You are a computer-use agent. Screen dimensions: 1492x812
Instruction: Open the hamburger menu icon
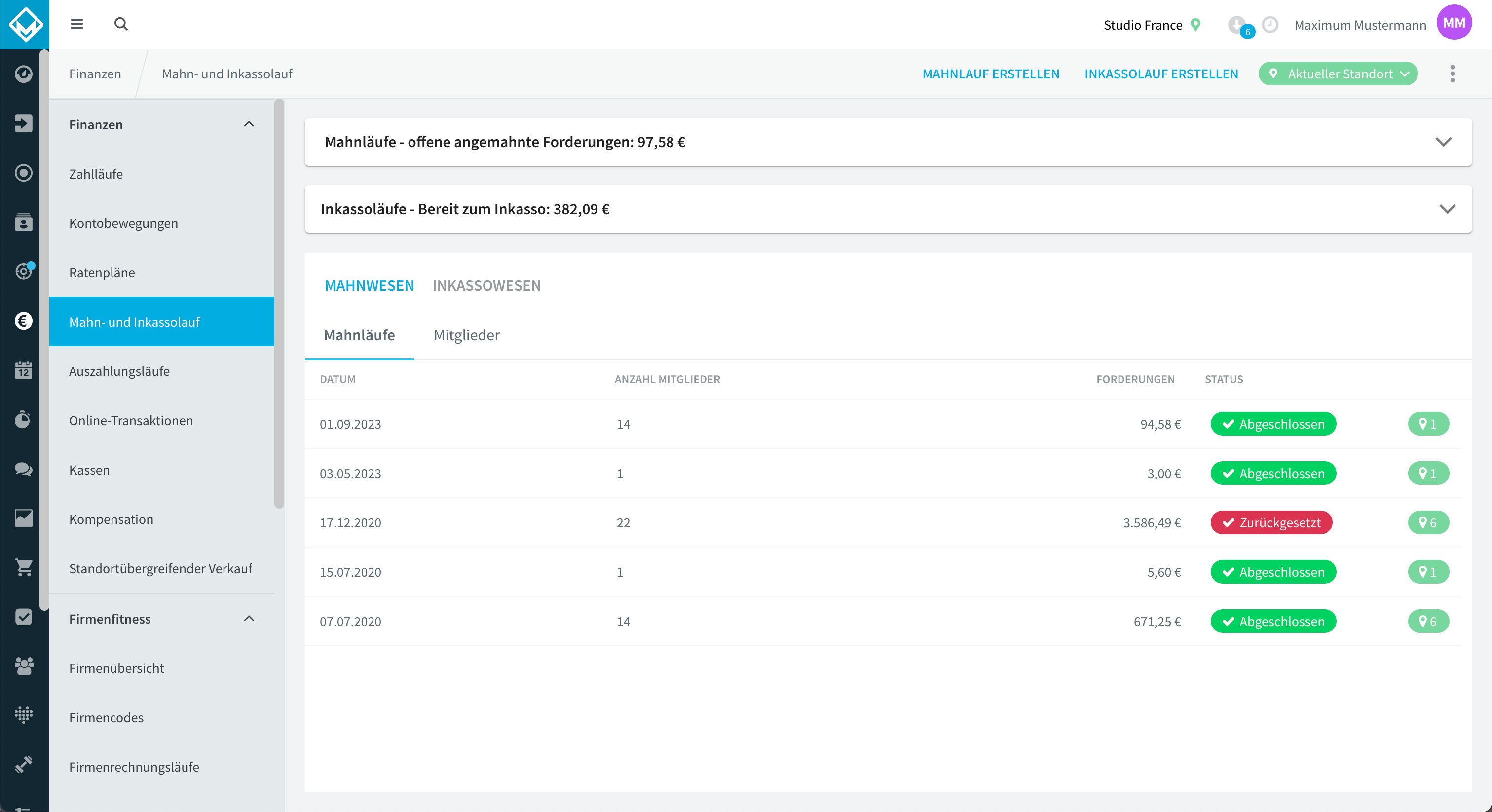tap(76, 24)
